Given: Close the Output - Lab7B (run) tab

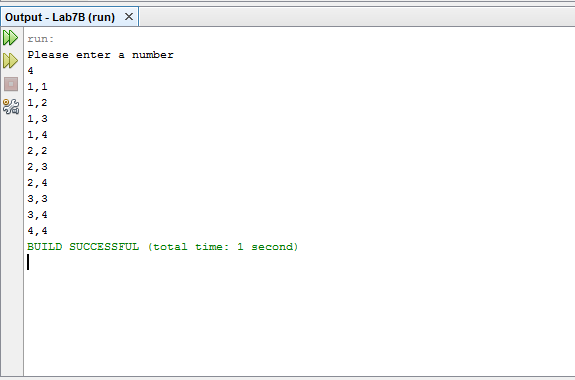Looking at the screenshot, I should pyautogui.click(x=129, y=17).
